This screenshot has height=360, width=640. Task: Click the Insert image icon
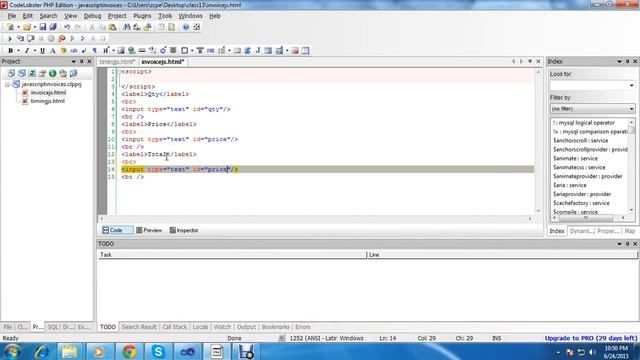121,51
